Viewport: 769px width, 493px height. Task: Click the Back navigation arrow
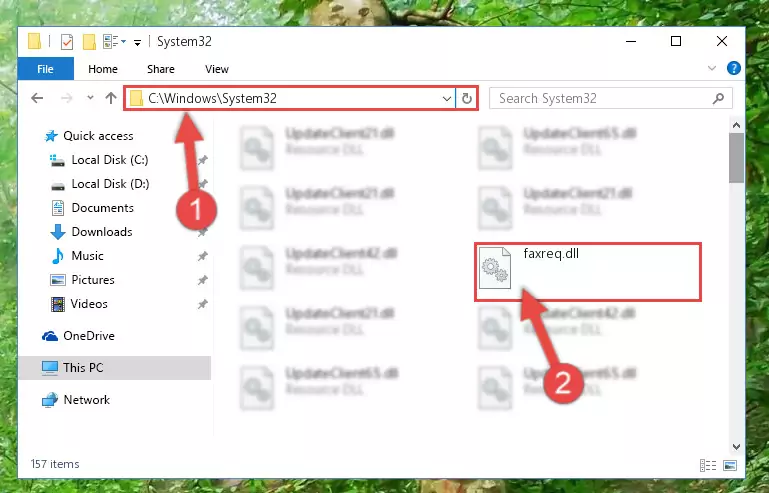[x=37, y=98]
